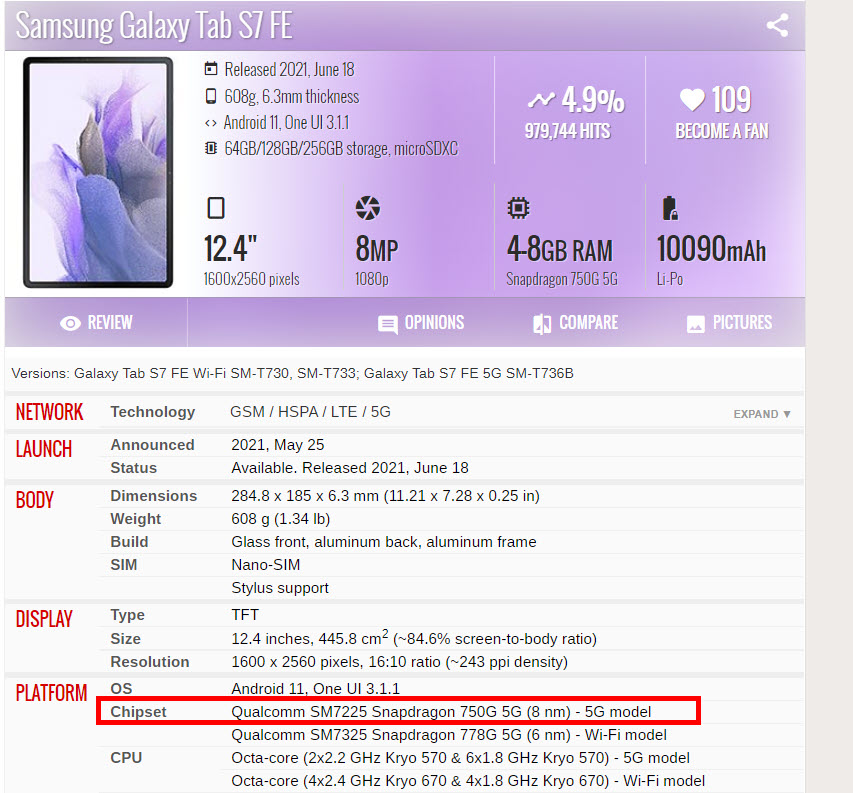Click the display size screen icon
Image resolution: width=853 pixels, height=793 pixels.
point(216,208)
